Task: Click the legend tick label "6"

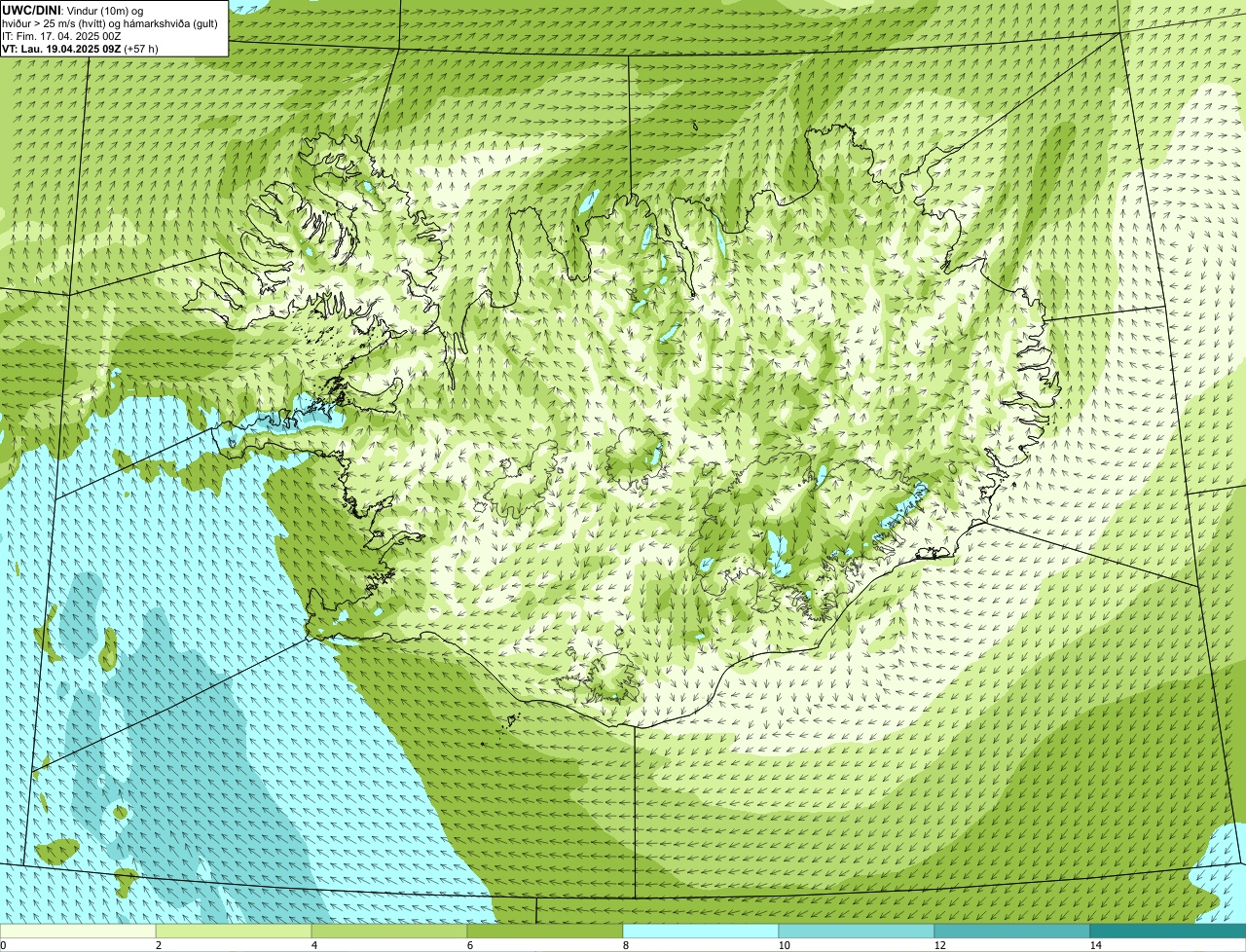Action: (x=469, y=945)
